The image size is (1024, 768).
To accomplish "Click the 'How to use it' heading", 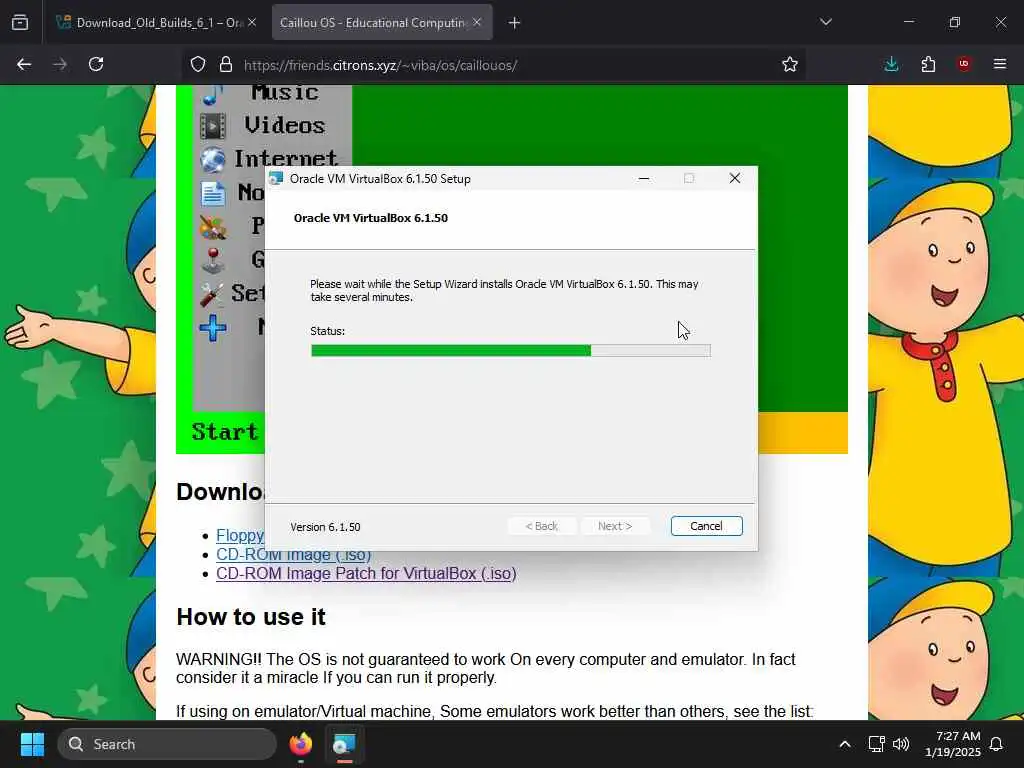I will [x=251, y=617].
